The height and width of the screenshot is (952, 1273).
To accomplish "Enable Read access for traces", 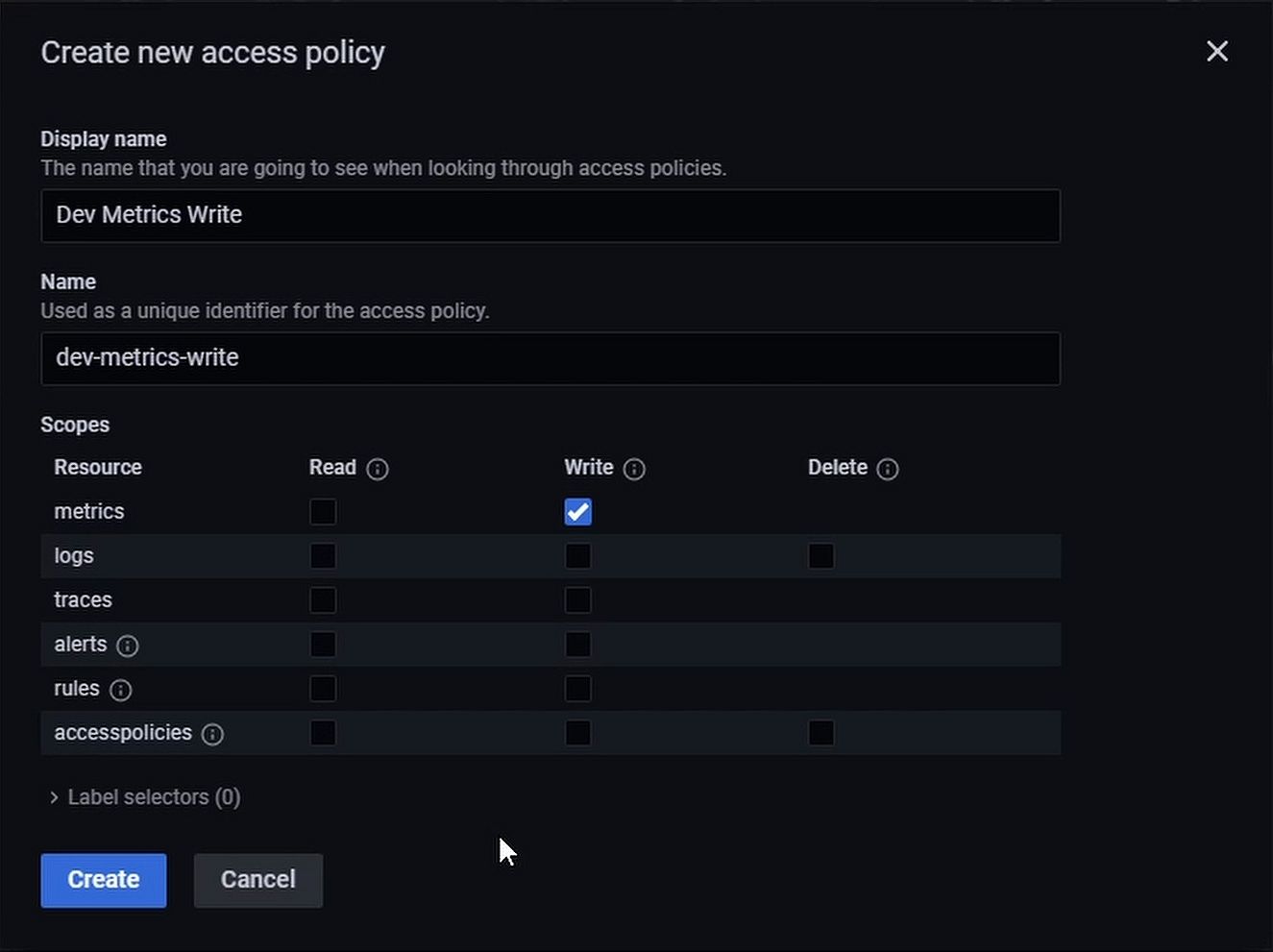I will click(323, 599).
